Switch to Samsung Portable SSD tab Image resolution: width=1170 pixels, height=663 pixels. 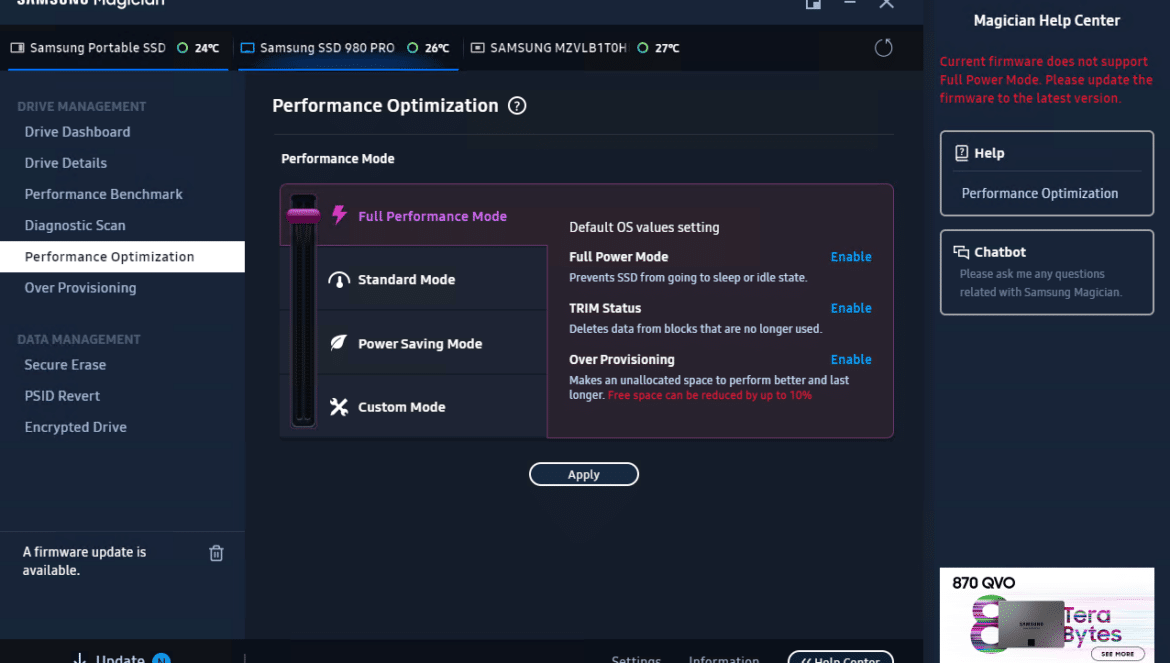click(118, 48)
